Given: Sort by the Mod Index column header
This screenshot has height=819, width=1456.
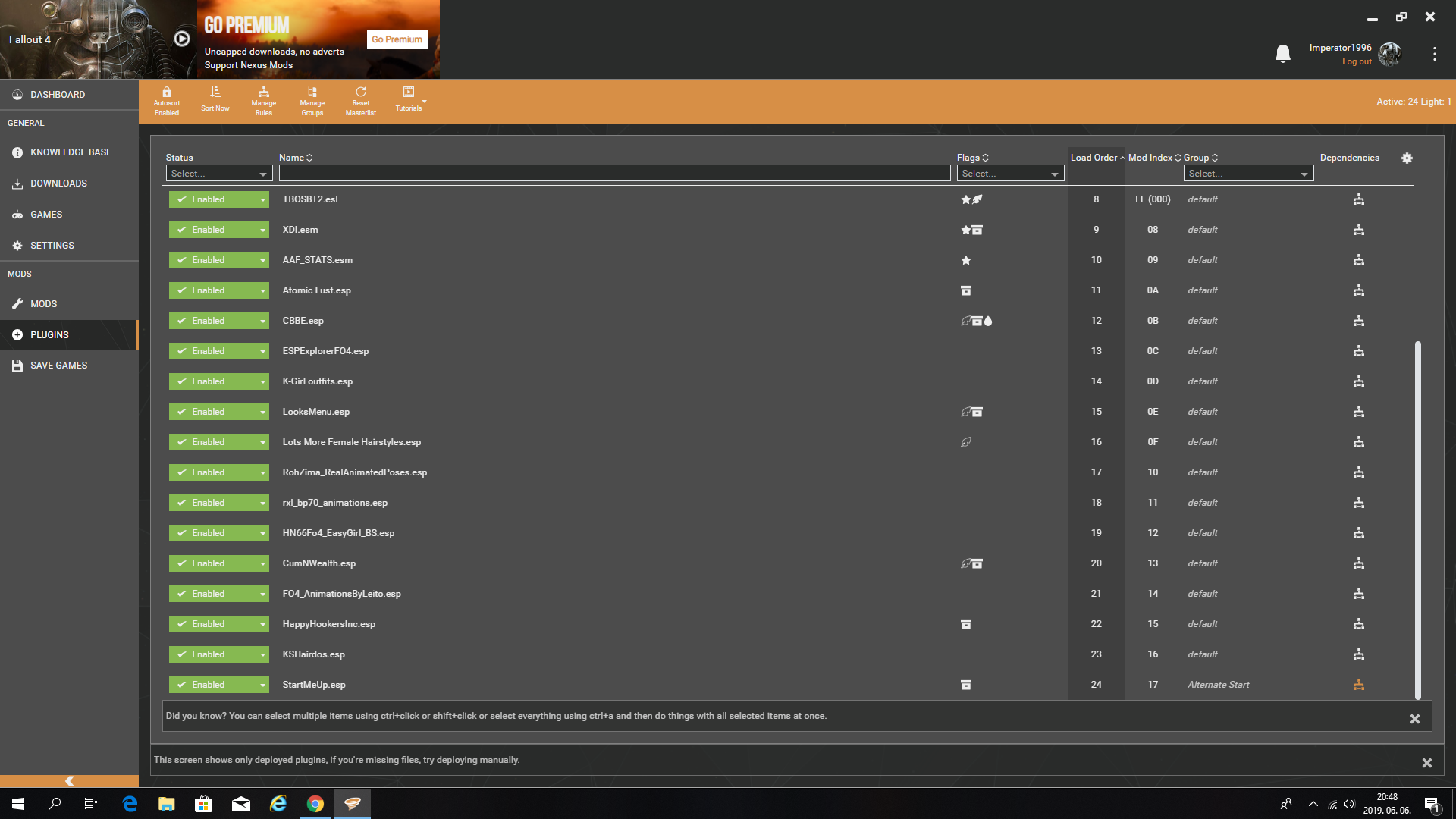Looking at the screenshot, I should coord(1154,158).
